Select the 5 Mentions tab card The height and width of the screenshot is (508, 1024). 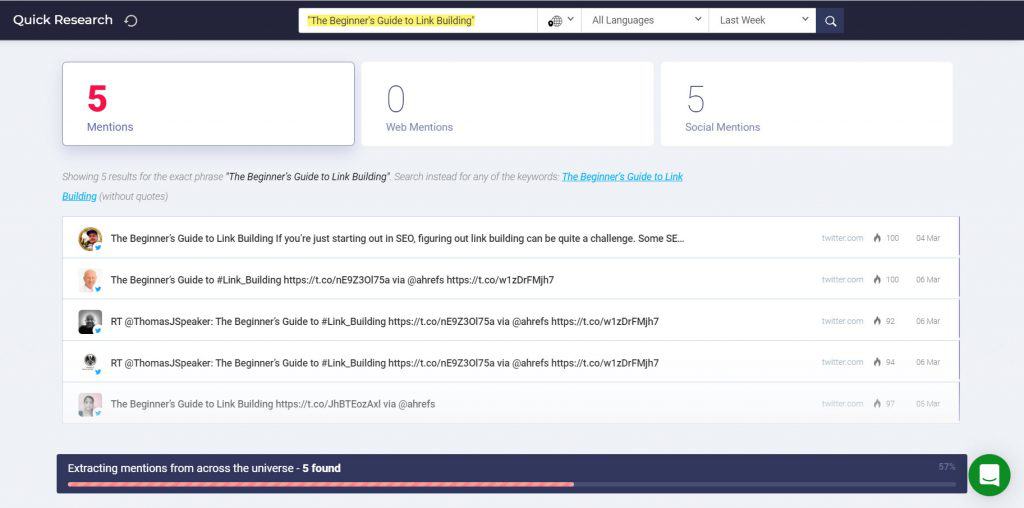pyautogui.click(x=208, y=104)
